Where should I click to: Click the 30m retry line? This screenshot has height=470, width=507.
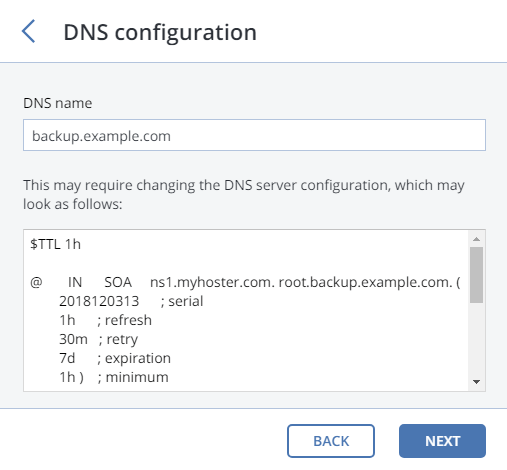tap(98, 339)
